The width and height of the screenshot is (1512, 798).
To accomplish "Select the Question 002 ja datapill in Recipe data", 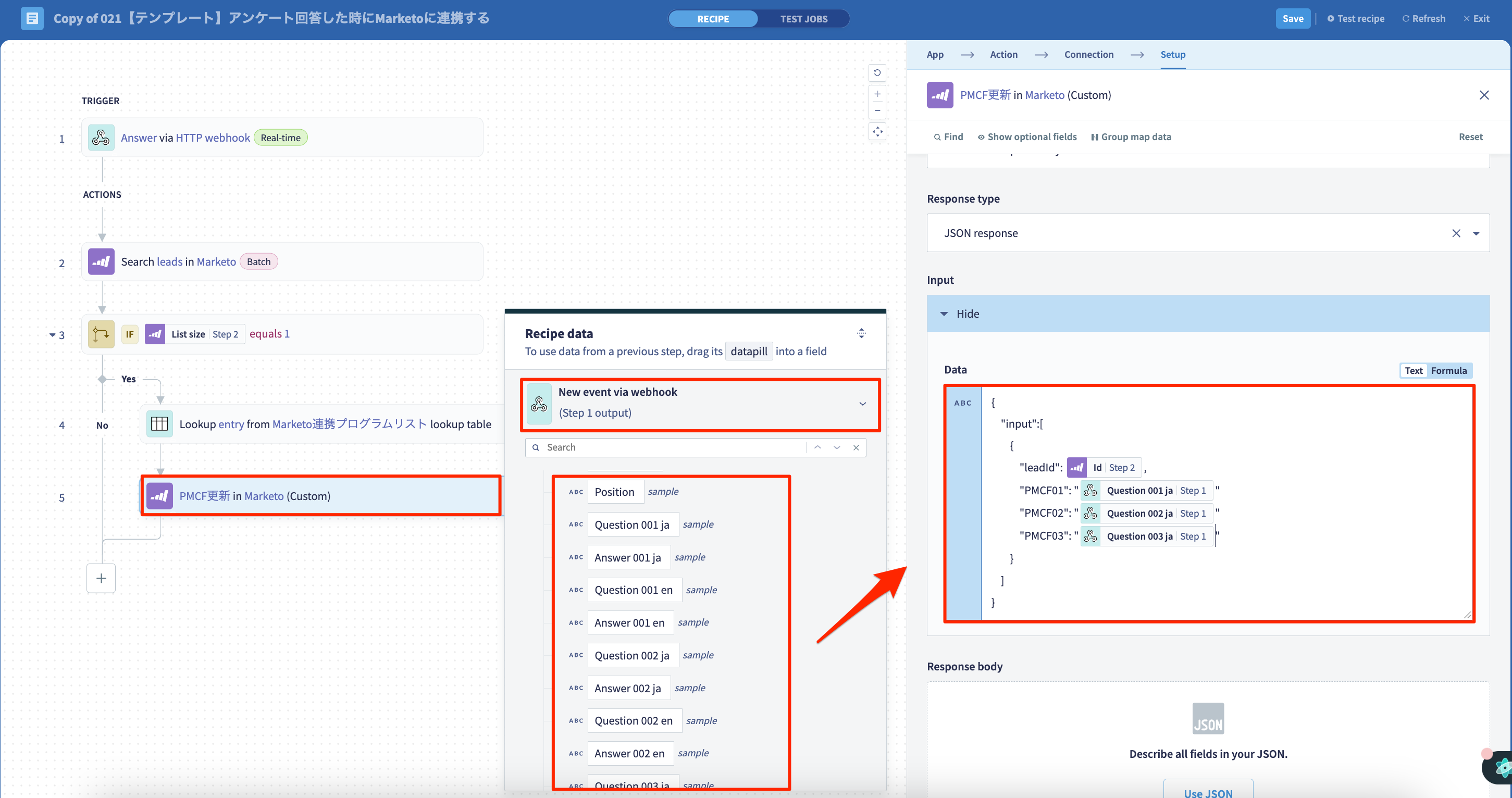I will 633,655.
